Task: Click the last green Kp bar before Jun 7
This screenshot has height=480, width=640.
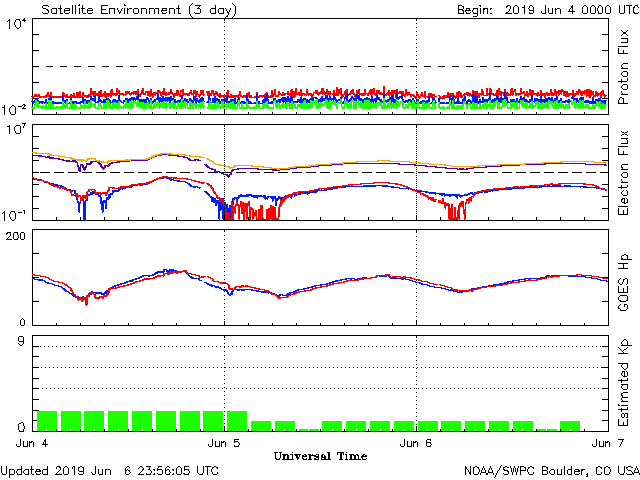Action: coord(570,426)
